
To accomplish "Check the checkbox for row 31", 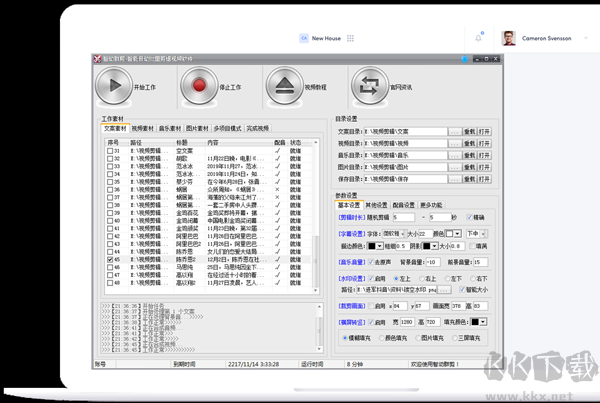I will [x=109, y=151].
